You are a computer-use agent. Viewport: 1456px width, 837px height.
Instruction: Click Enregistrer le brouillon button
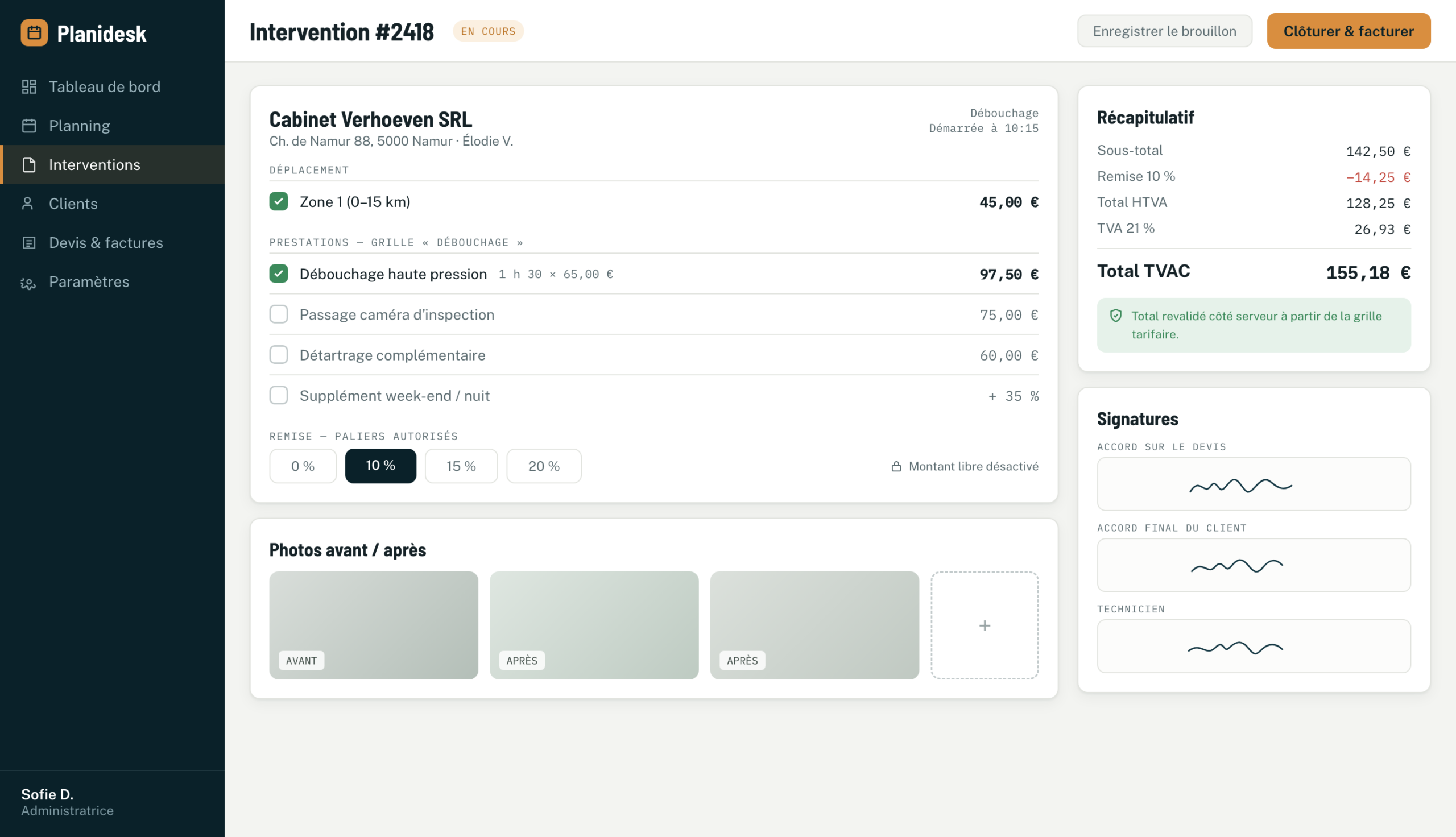(x=1165, y=31)
